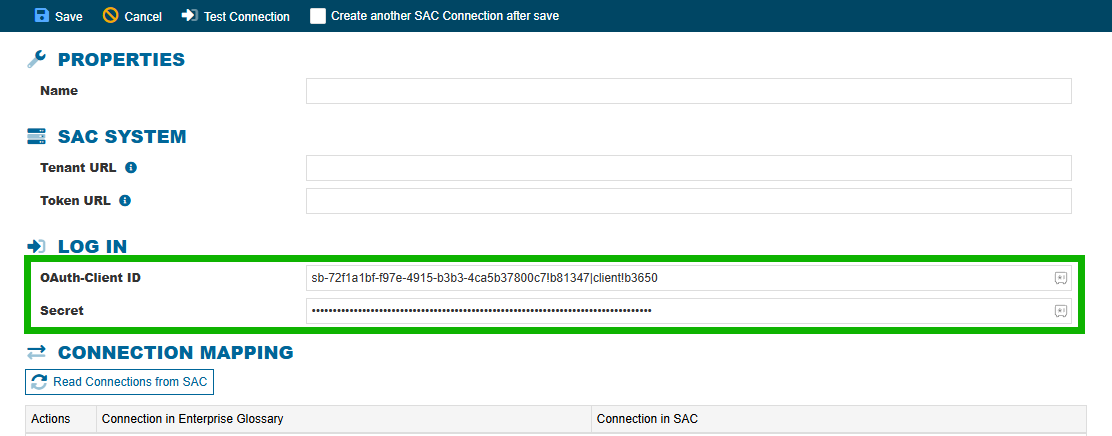Click the refresh icon for Read Connections
Image resolution: width=1112 pixels, height=436 pixels.
click(39, 382)
